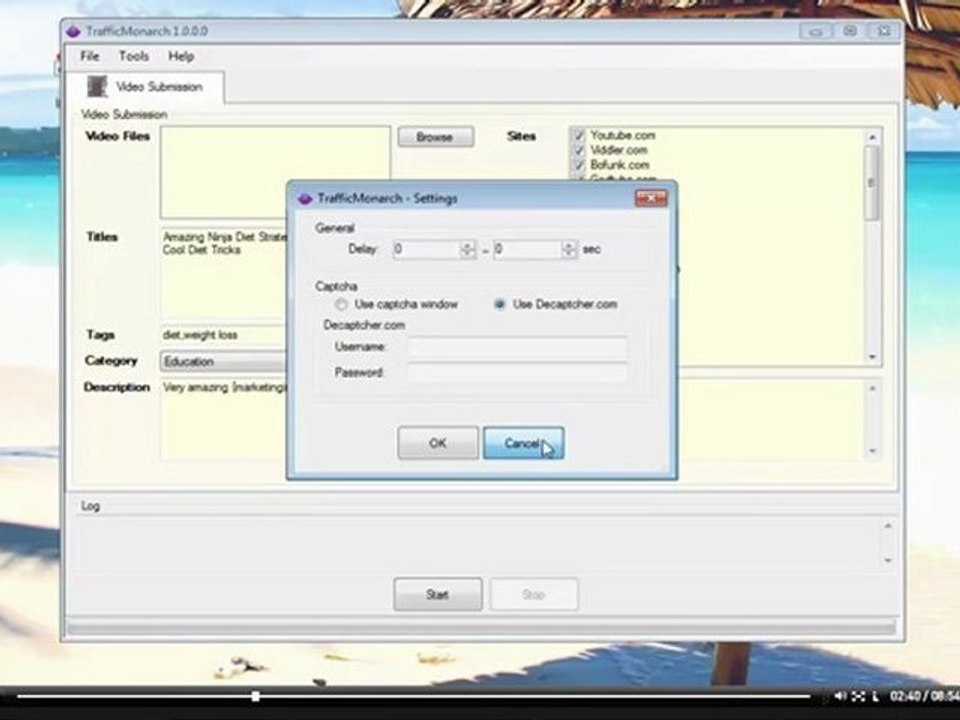
Task: Click the Sites list scroll down arrow
Action: [872, 357]
